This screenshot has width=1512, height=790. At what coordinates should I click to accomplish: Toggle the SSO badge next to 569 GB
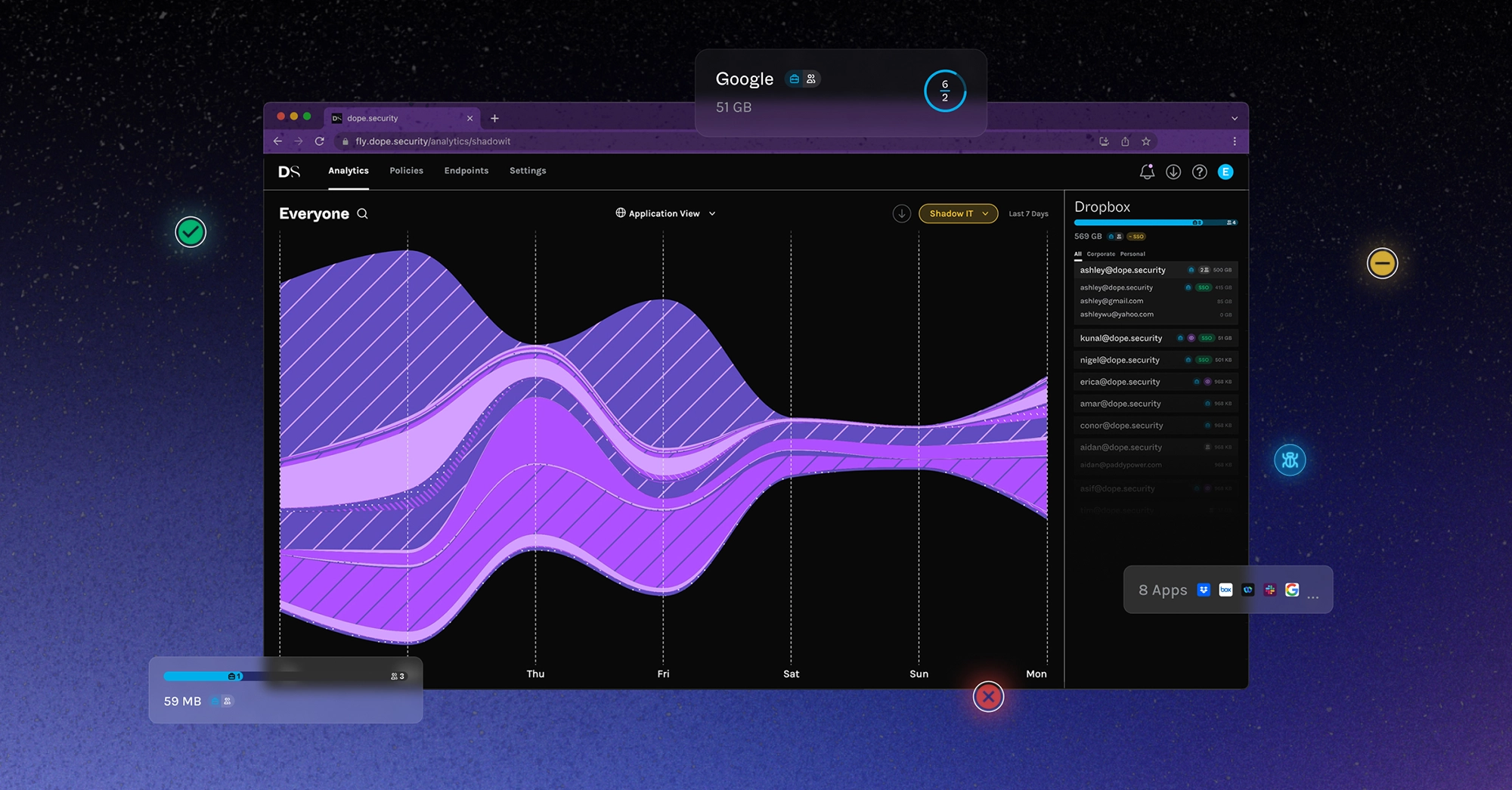coord(1137,237)
